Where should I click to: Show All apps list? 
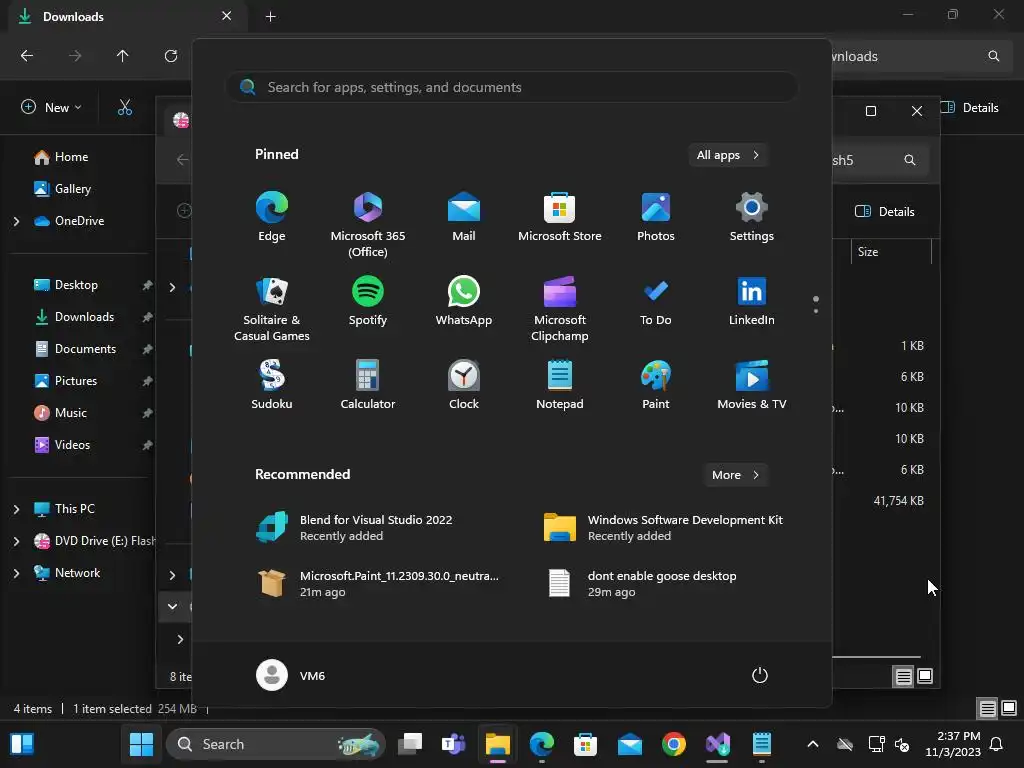click(x=728, y=155)
